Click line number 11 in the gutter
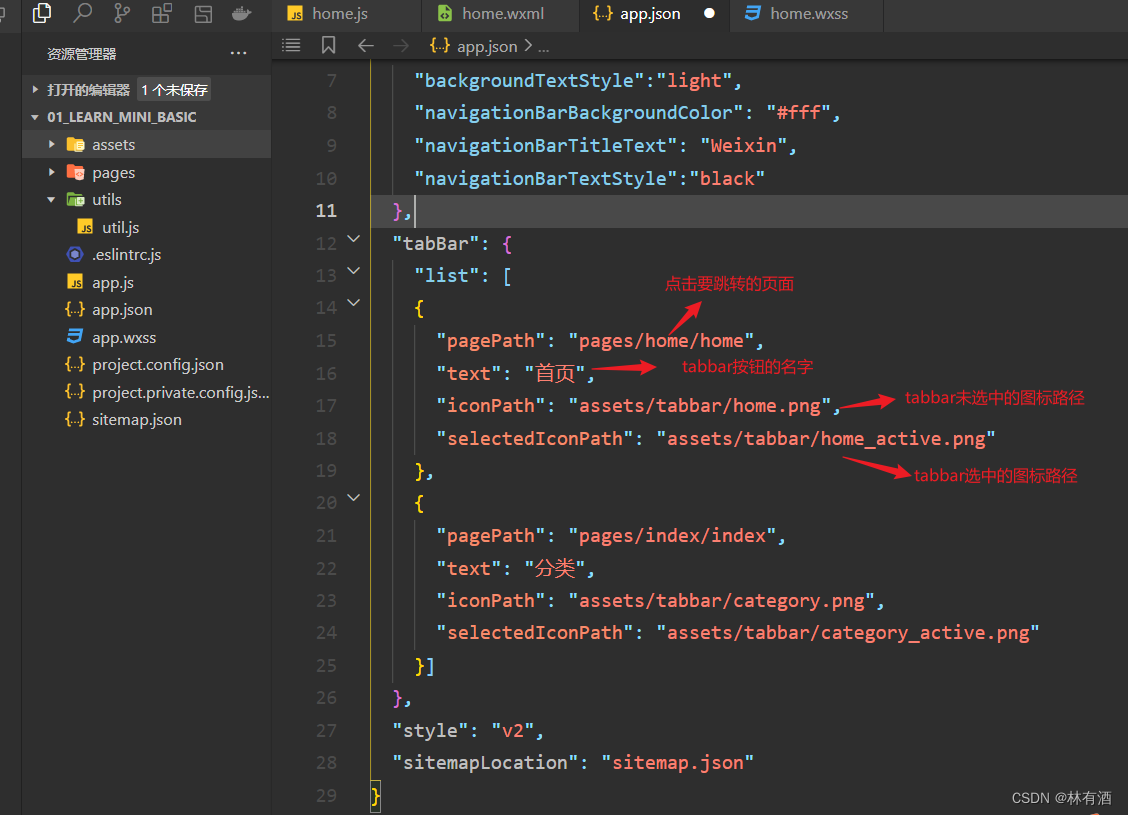Image resolution: width=1128 pixels, height=815 pixels. point(326,211)
